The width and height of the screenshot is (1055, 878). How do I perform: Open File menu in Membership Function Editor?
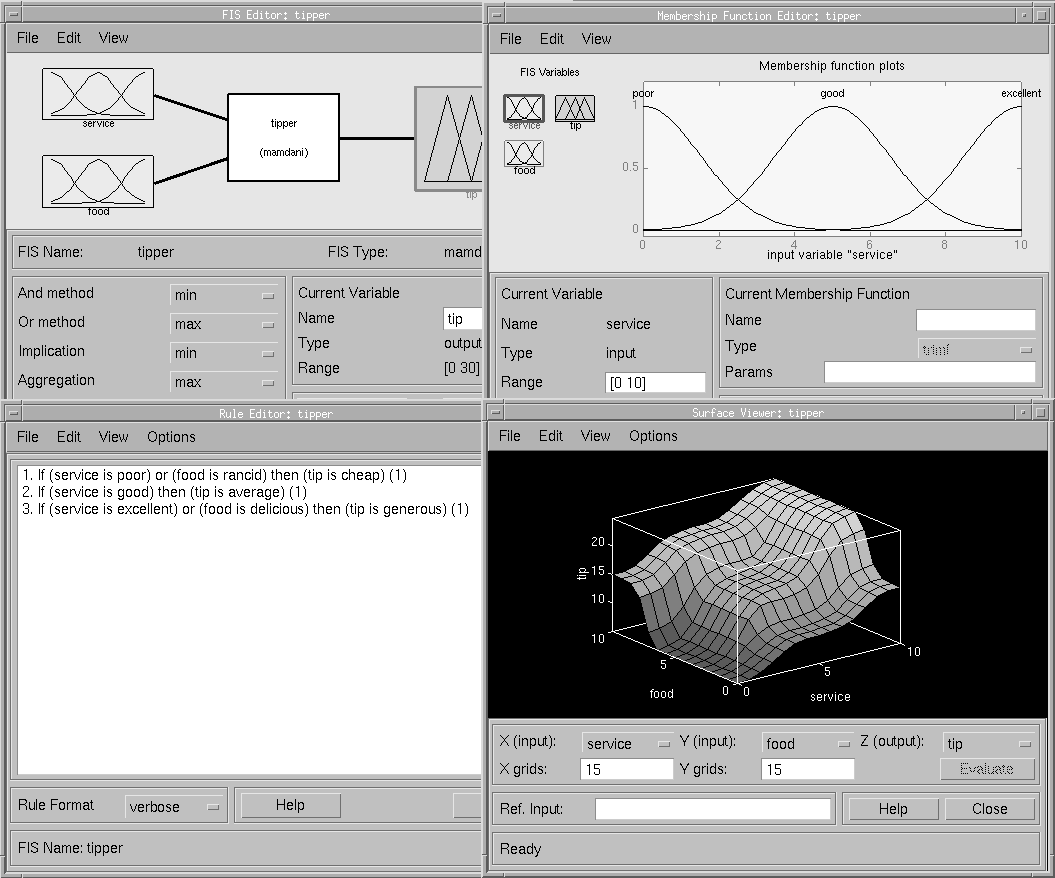click(511, 39)
